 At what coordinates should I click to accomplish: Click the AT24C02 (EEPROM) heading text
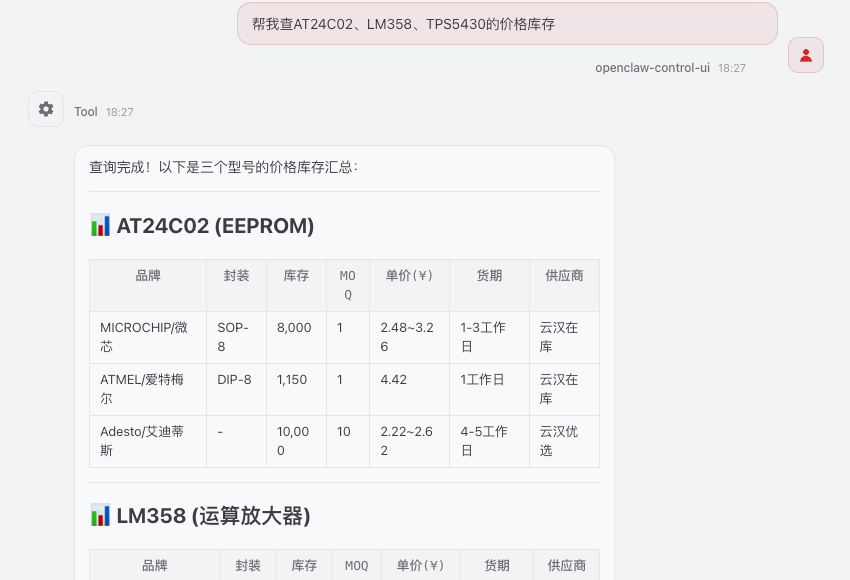pos(215,226)
